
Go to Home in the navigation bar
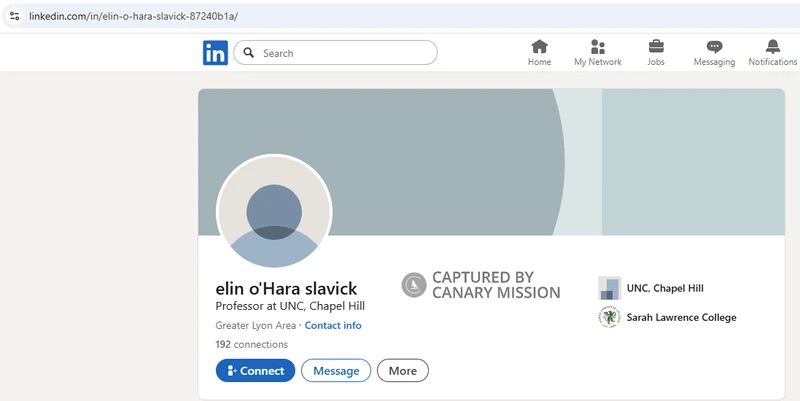539,53
